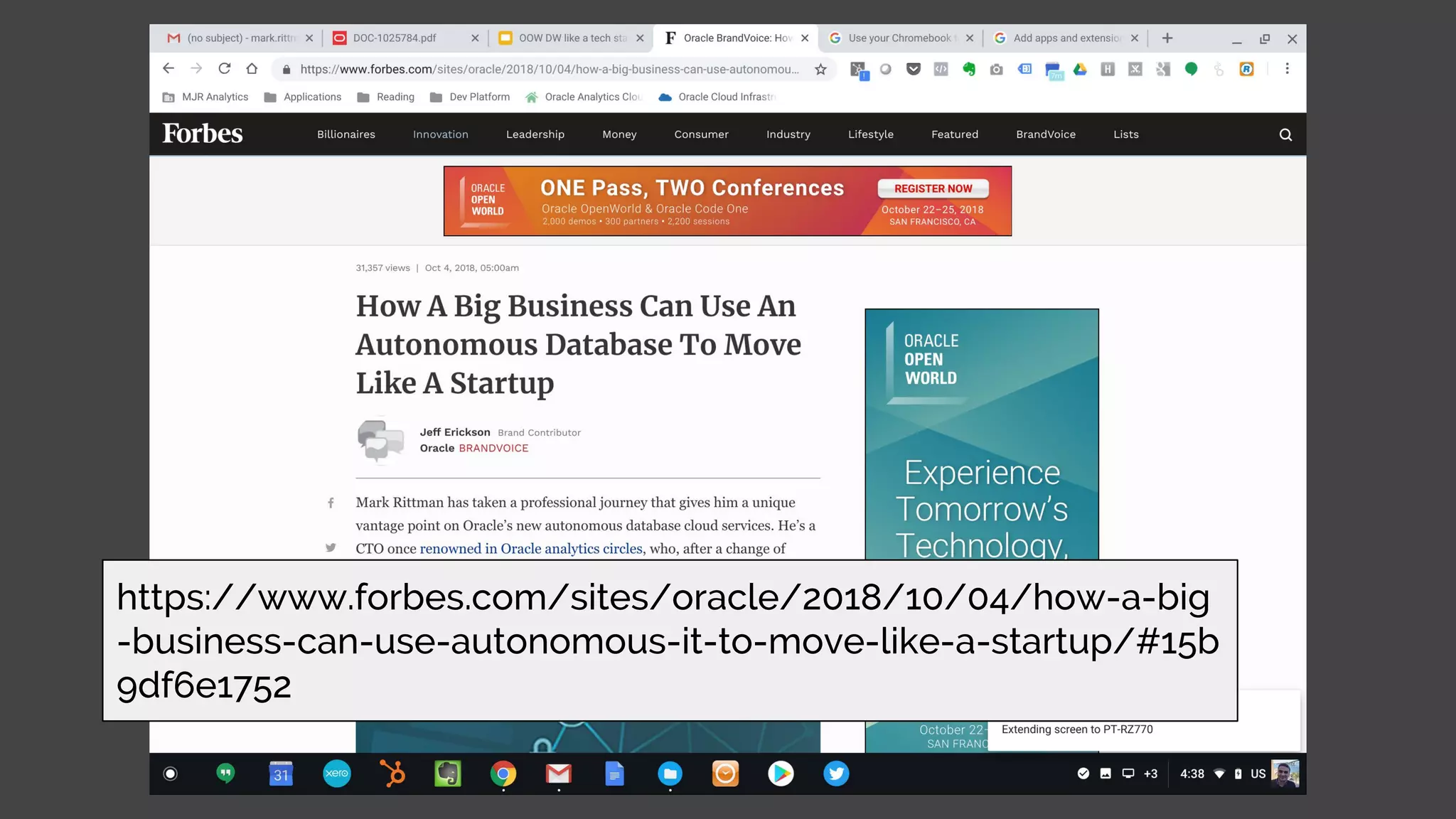Screen dimensions: 1456x819
Task: Click the orange R extension icon
Action: [x=1246, y=69]
